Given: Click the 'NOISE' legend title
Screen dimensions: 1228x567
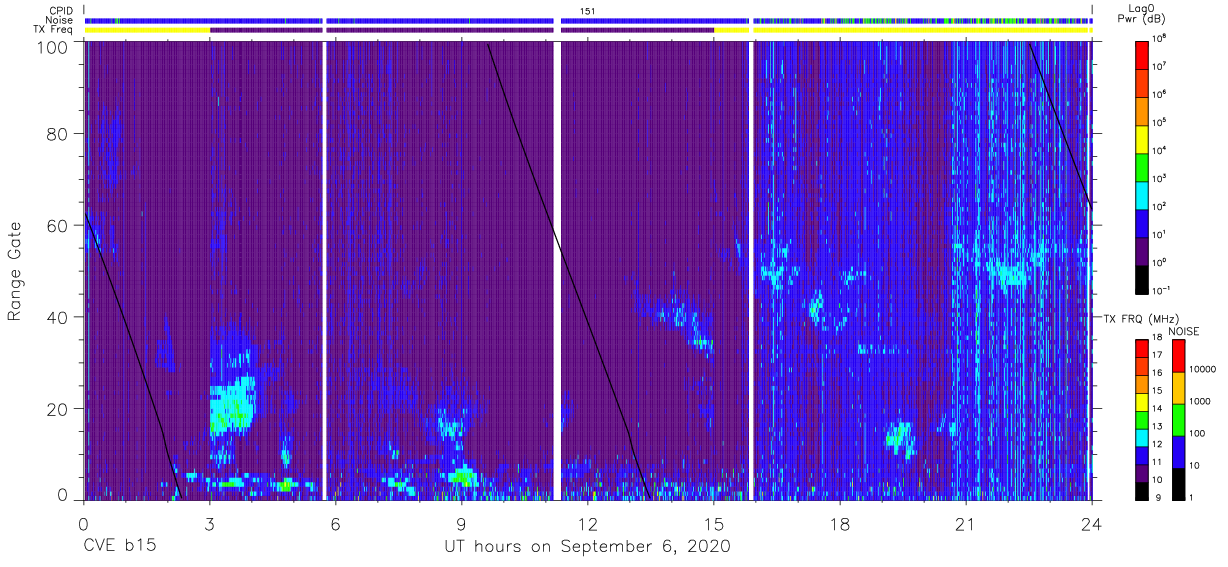Looking at the screenshot, I should (x=1184, y=331).
